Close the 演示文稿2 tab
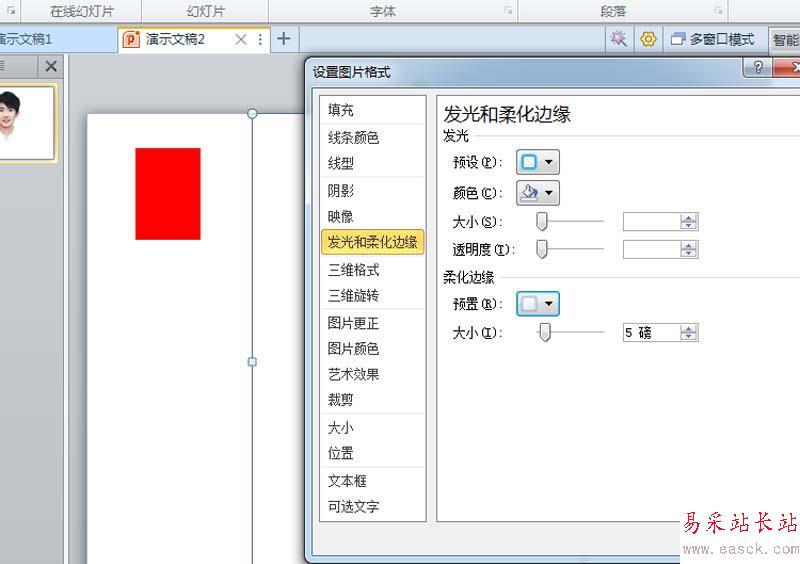 (241, 39)
